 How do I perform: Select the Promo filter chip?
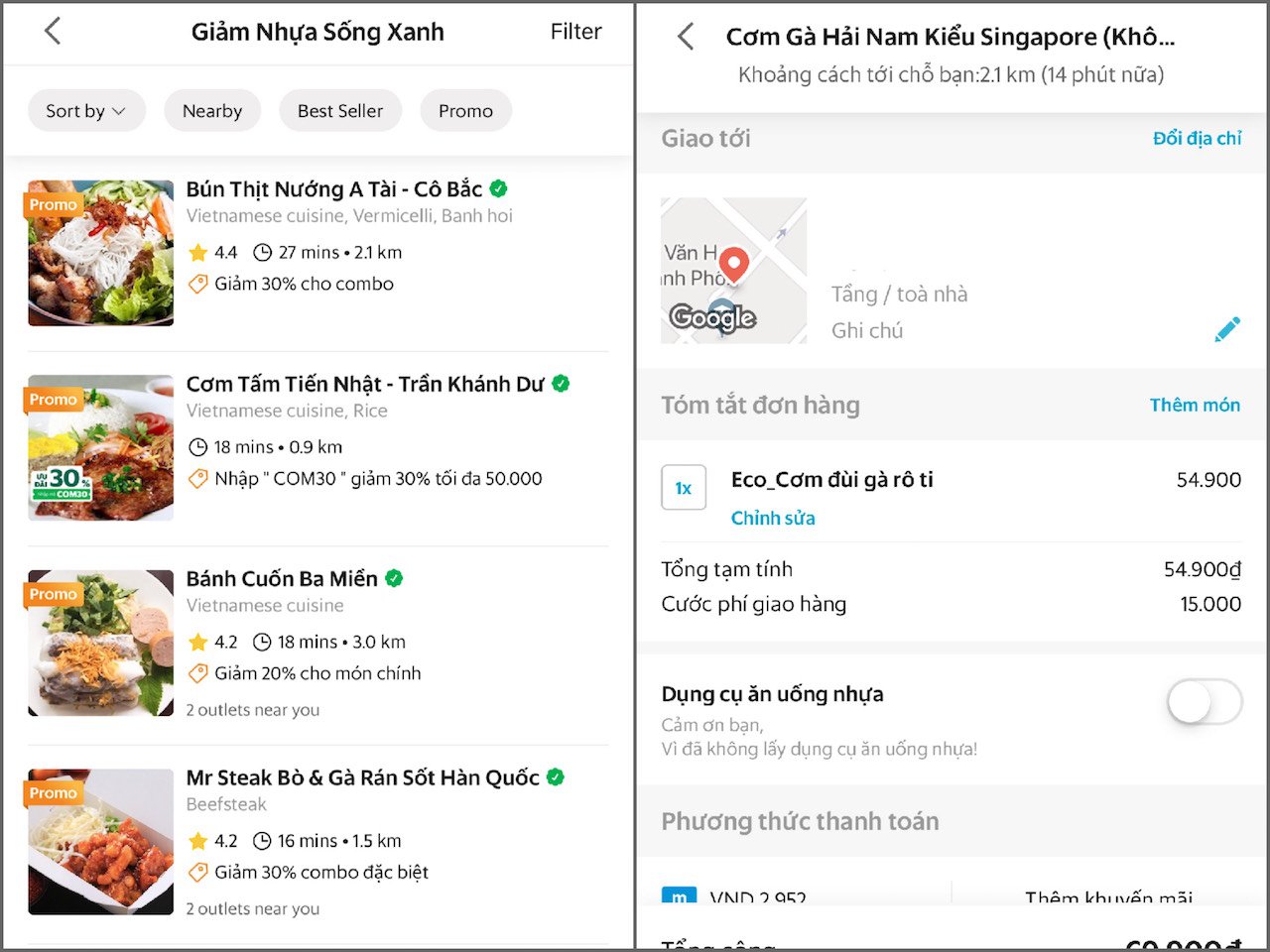tap(465, 111)
